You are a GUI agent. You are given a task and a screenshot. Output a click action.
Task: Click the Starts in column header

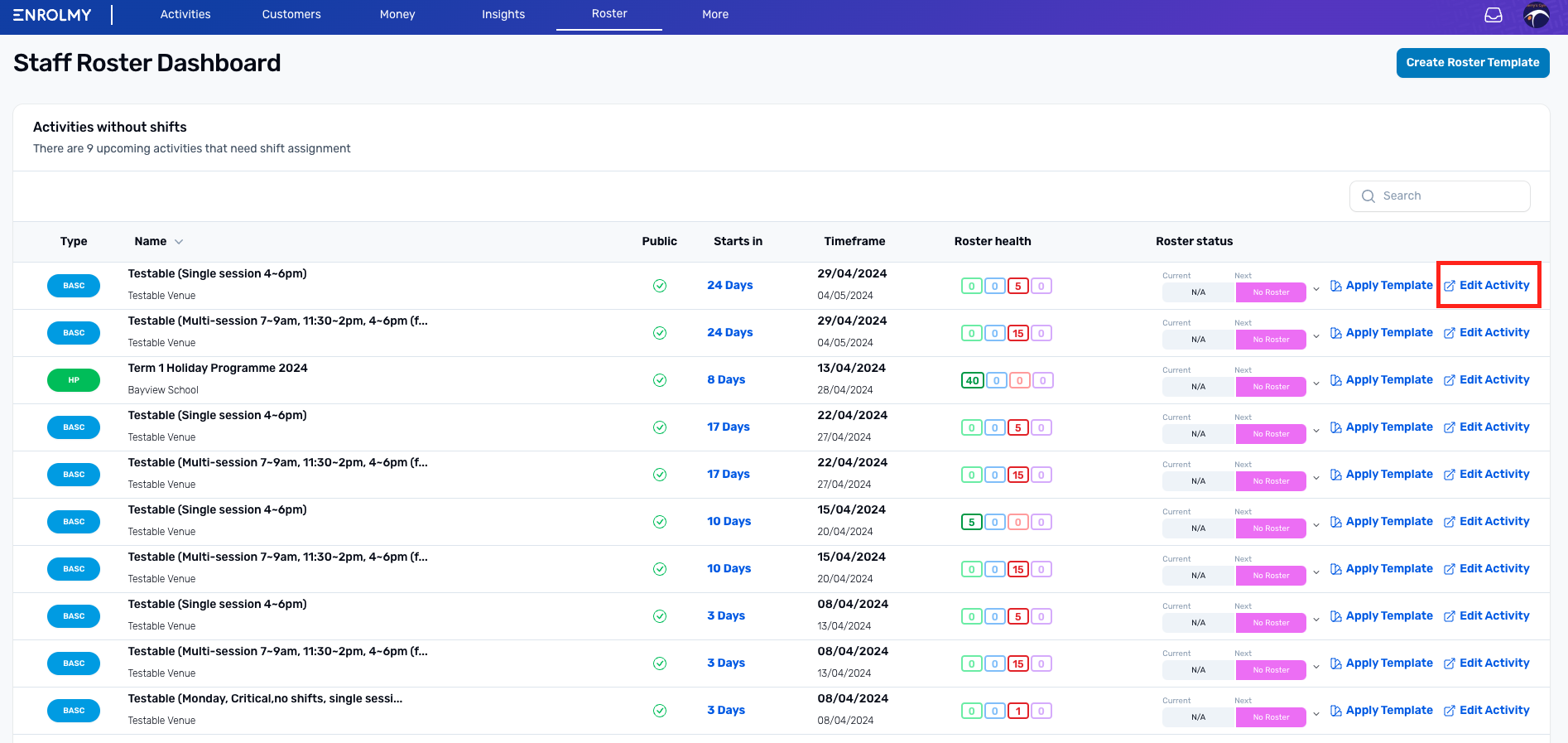point(738,242)
